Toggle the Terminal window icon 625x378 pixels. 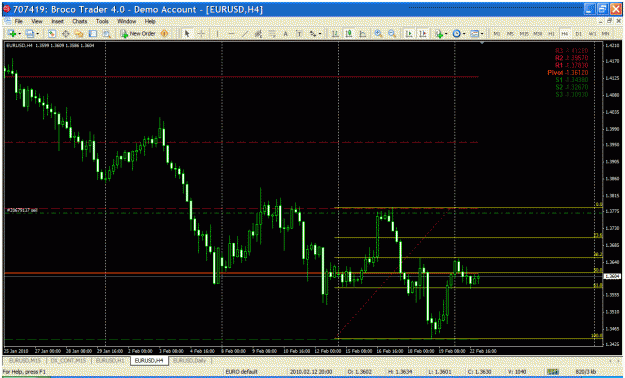tap(93, 34)
